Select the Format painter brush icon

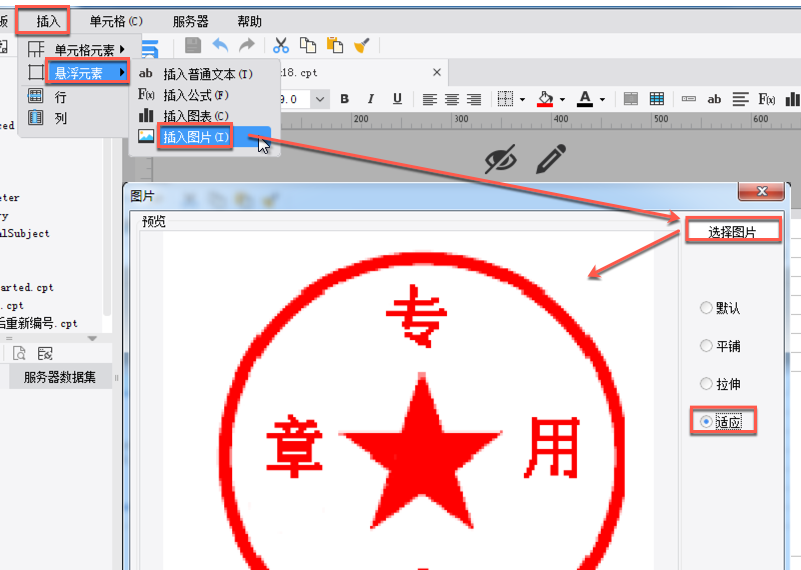(362, 45)
